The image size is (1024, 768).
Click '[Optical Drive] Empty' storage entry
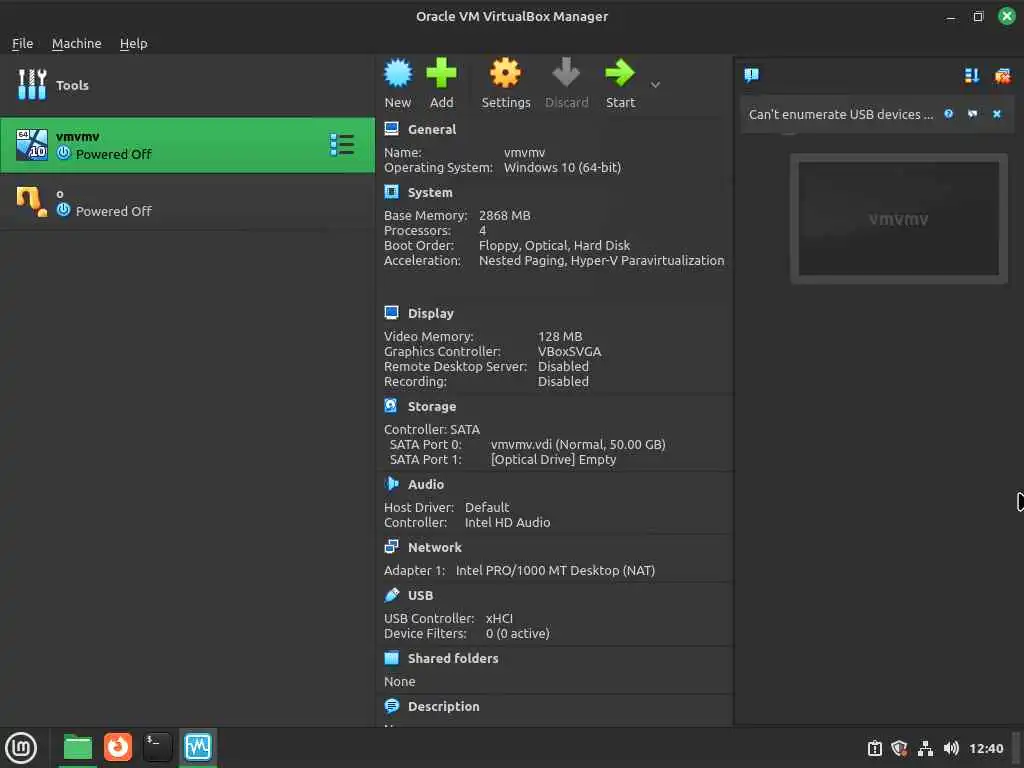click(x=553, y=460)
